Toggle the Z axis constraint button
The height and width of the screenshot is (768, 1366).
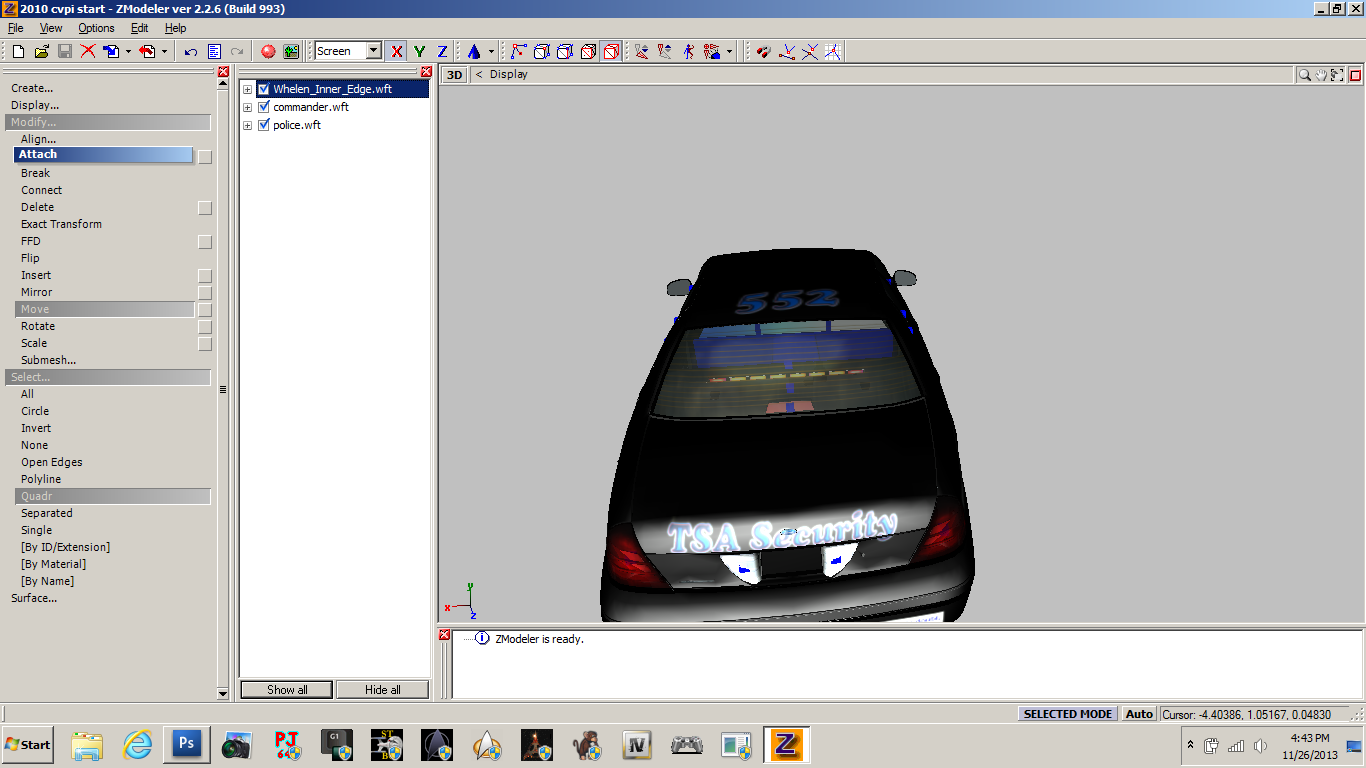click(x=442, y=51)
